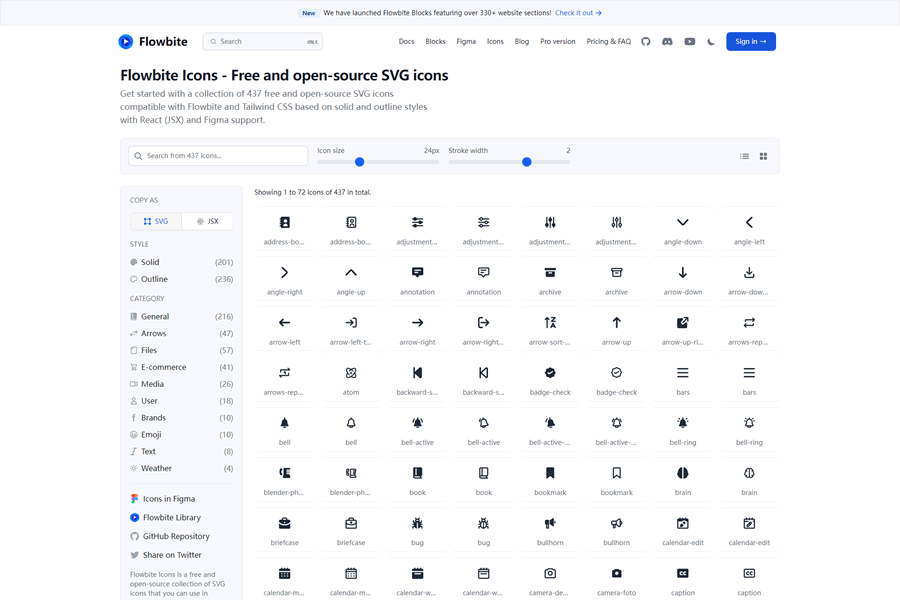Go to Pricing & FAQ page
This screenshot has height=600, width=900.
tap(608, 42)
